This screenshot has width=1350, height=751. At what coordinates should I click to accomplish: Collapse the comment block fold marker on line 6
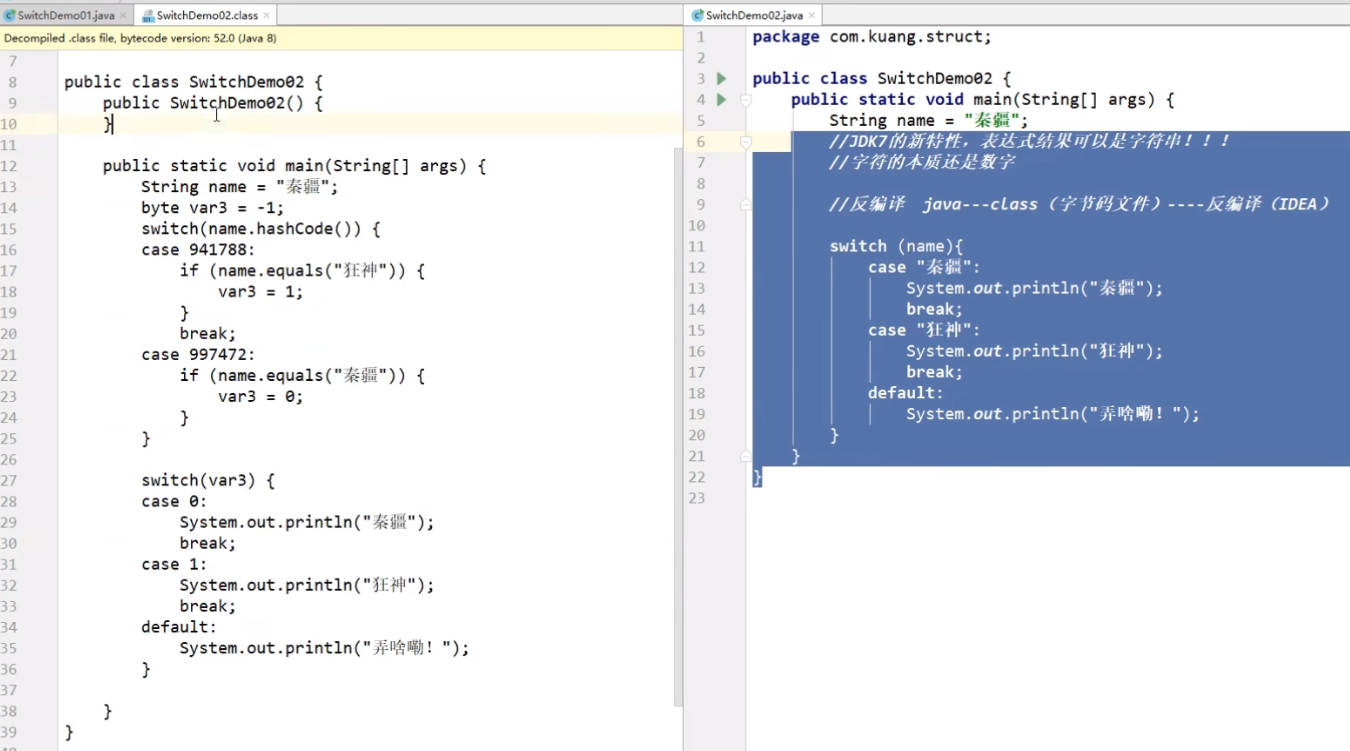tap(745, 141)
